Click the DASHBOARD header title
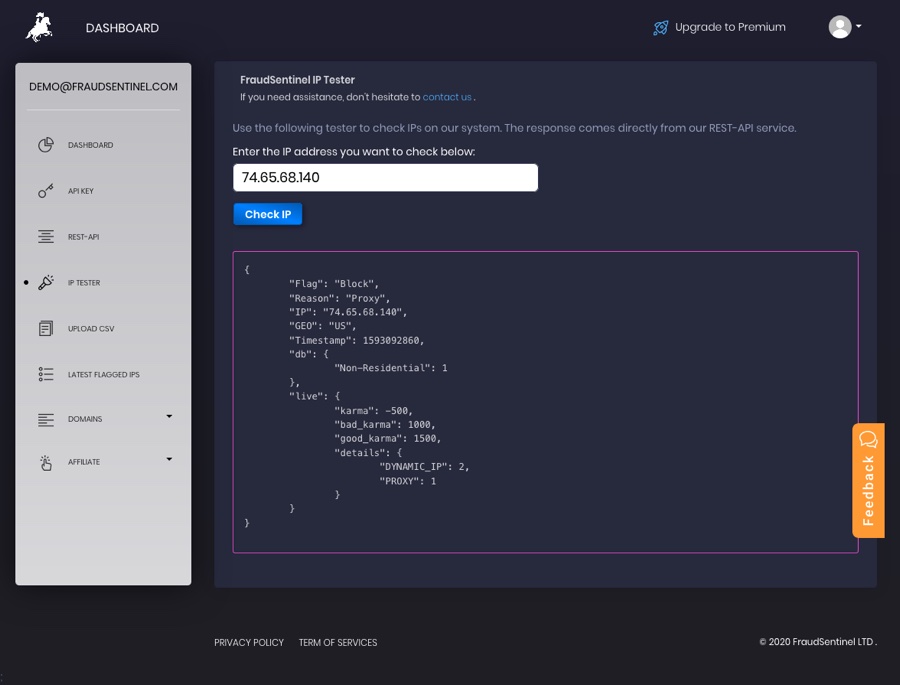 click(122, 28)
